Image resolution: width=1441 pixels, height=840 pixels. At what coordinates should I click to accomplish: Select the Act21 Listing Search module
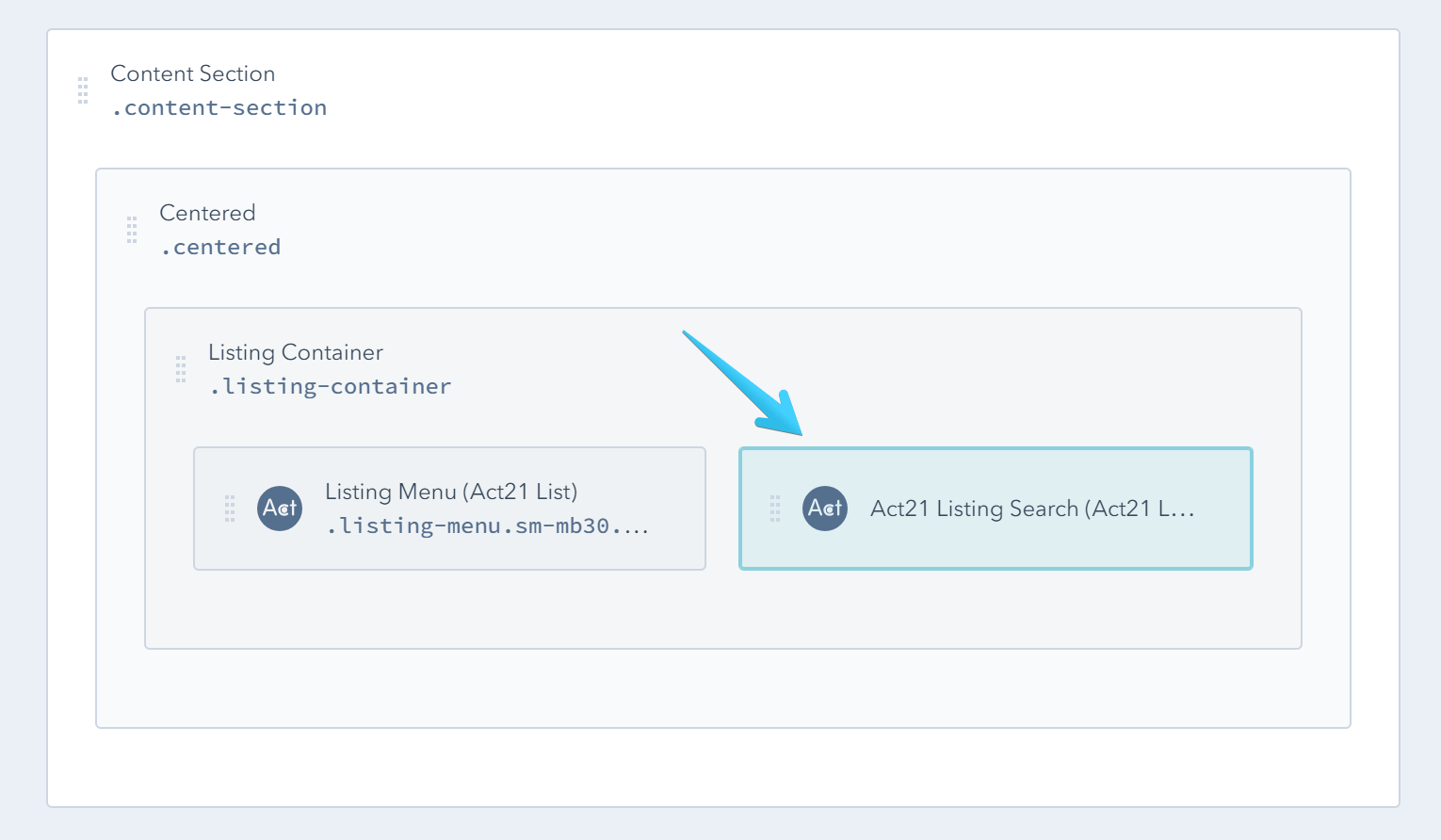(996, 509)
